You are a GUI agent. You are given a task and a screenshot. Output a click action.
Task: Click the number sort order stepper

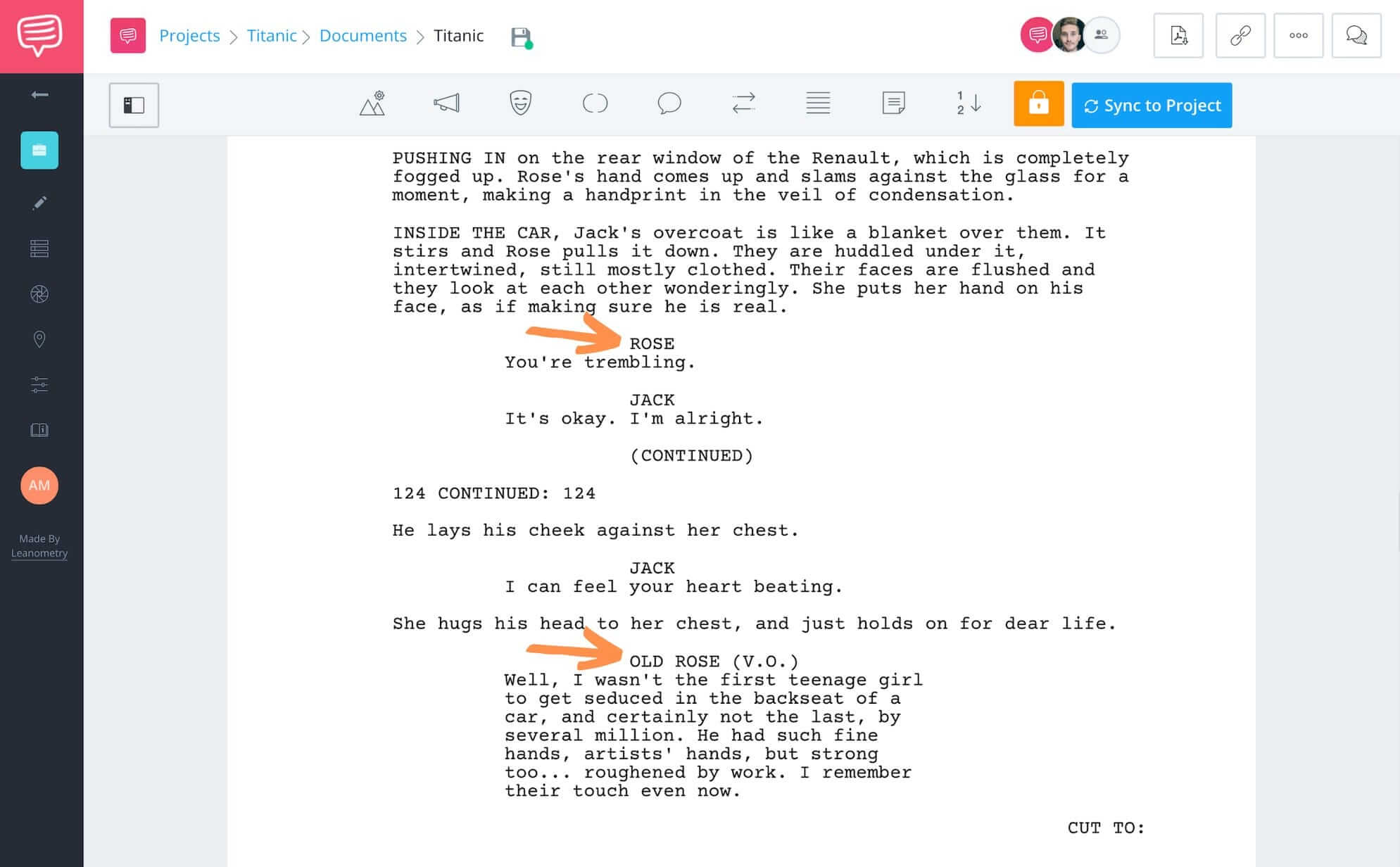(x=965, y=104)
